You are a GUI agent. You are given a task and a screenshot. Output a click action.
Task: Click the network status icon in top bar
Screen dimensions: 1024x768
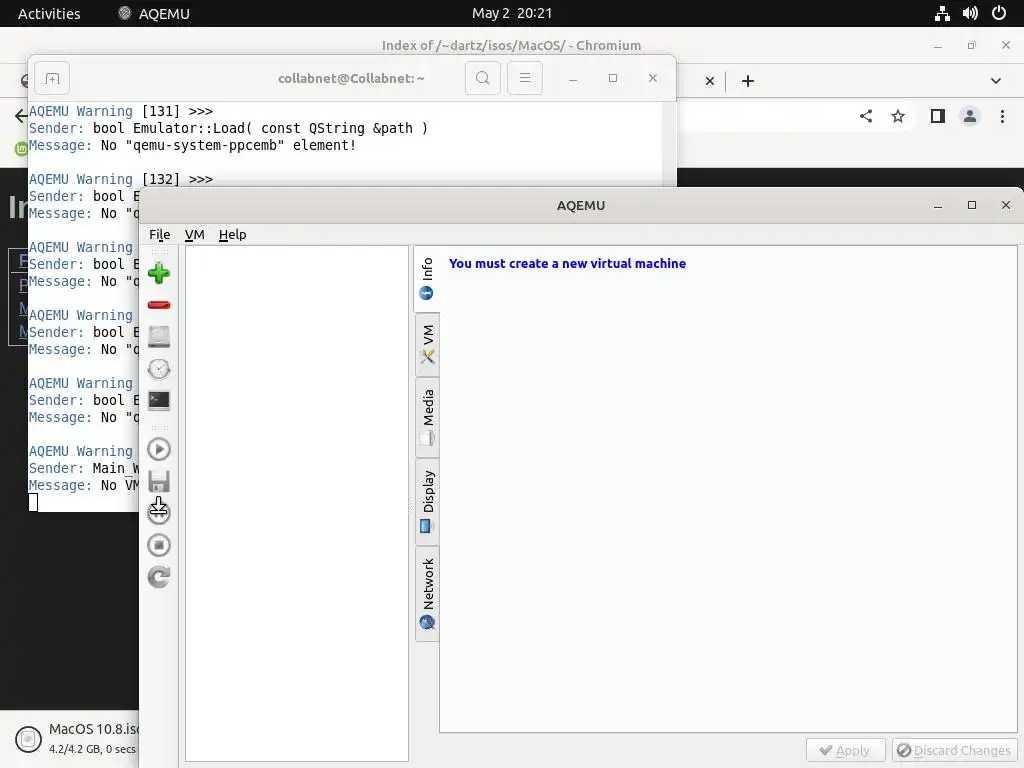942,14
